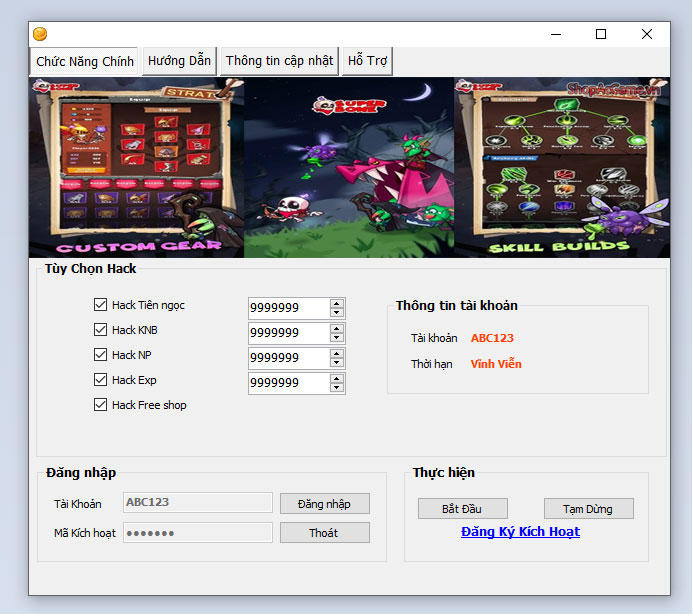The height and width of the screenshot is (616, 693).
Task: Open the Đăng Ký Kích Hoạt link
Action: pos(520,532)
